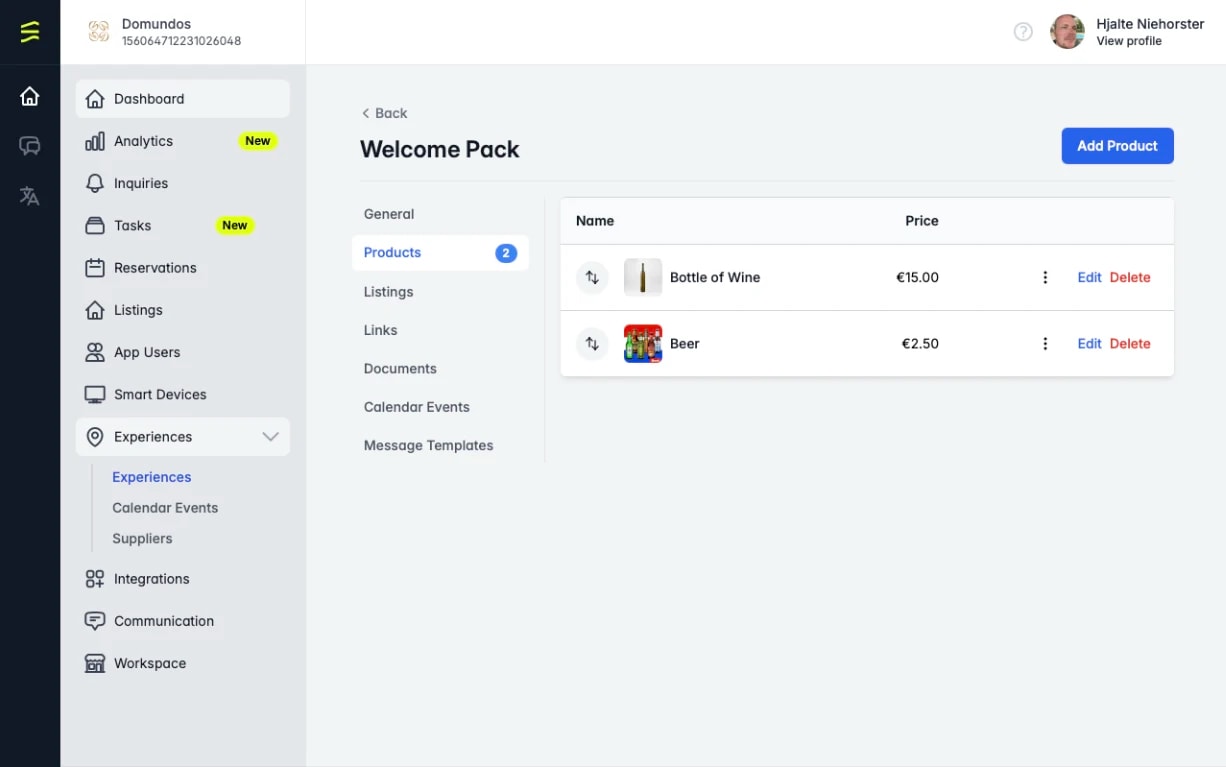Click the Integrations grid-plus icon
The height and width of the screenshot is (767, 1226).
95,579
